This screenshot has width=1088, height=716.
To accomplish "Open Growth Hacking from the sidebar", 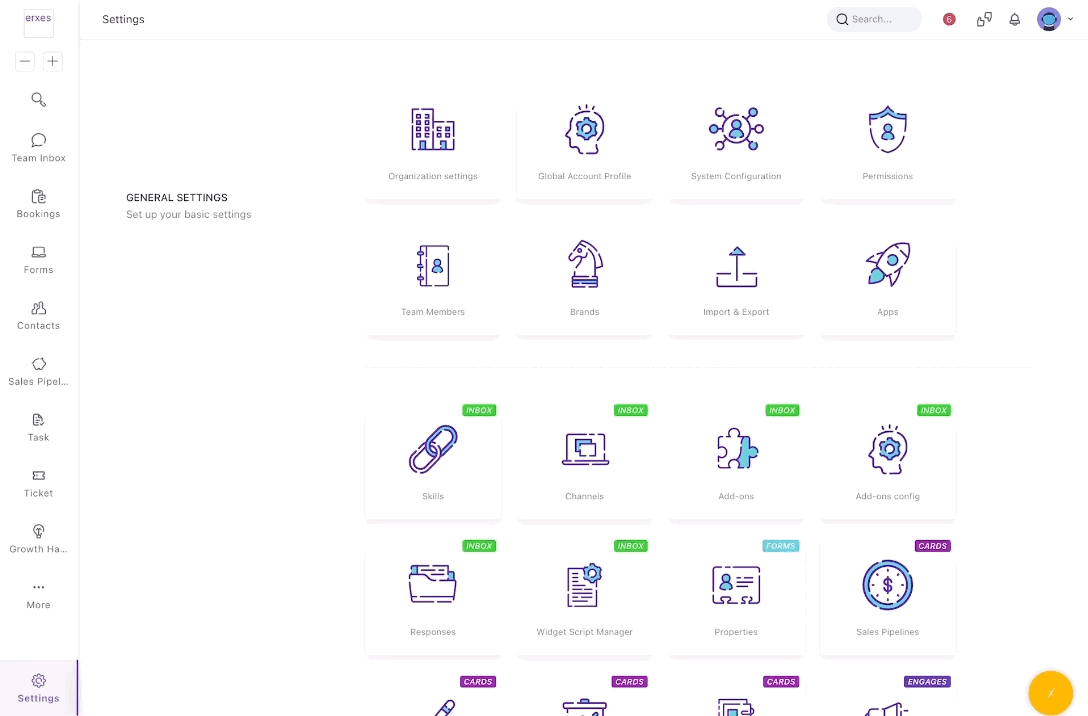I will (x=39, y=540).
